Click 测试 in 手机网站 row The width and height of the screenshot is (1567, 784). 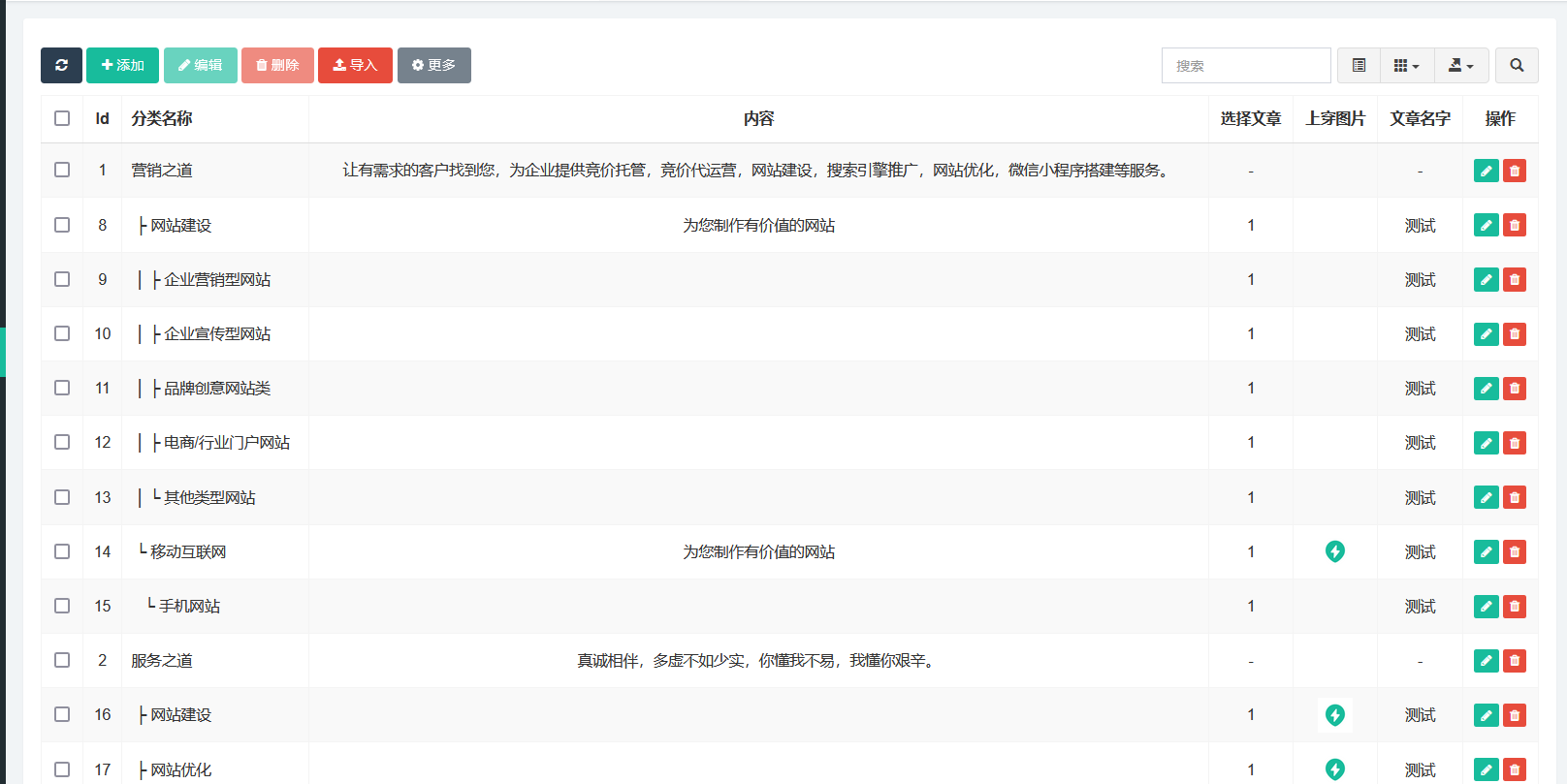coord(1420,607)
